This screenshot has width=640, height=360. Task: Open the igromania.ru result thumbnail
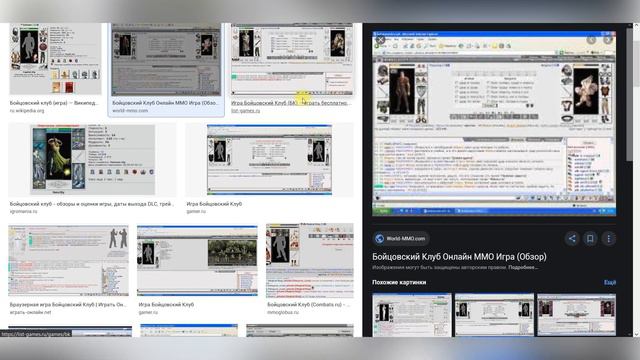[x=92, y=160]
